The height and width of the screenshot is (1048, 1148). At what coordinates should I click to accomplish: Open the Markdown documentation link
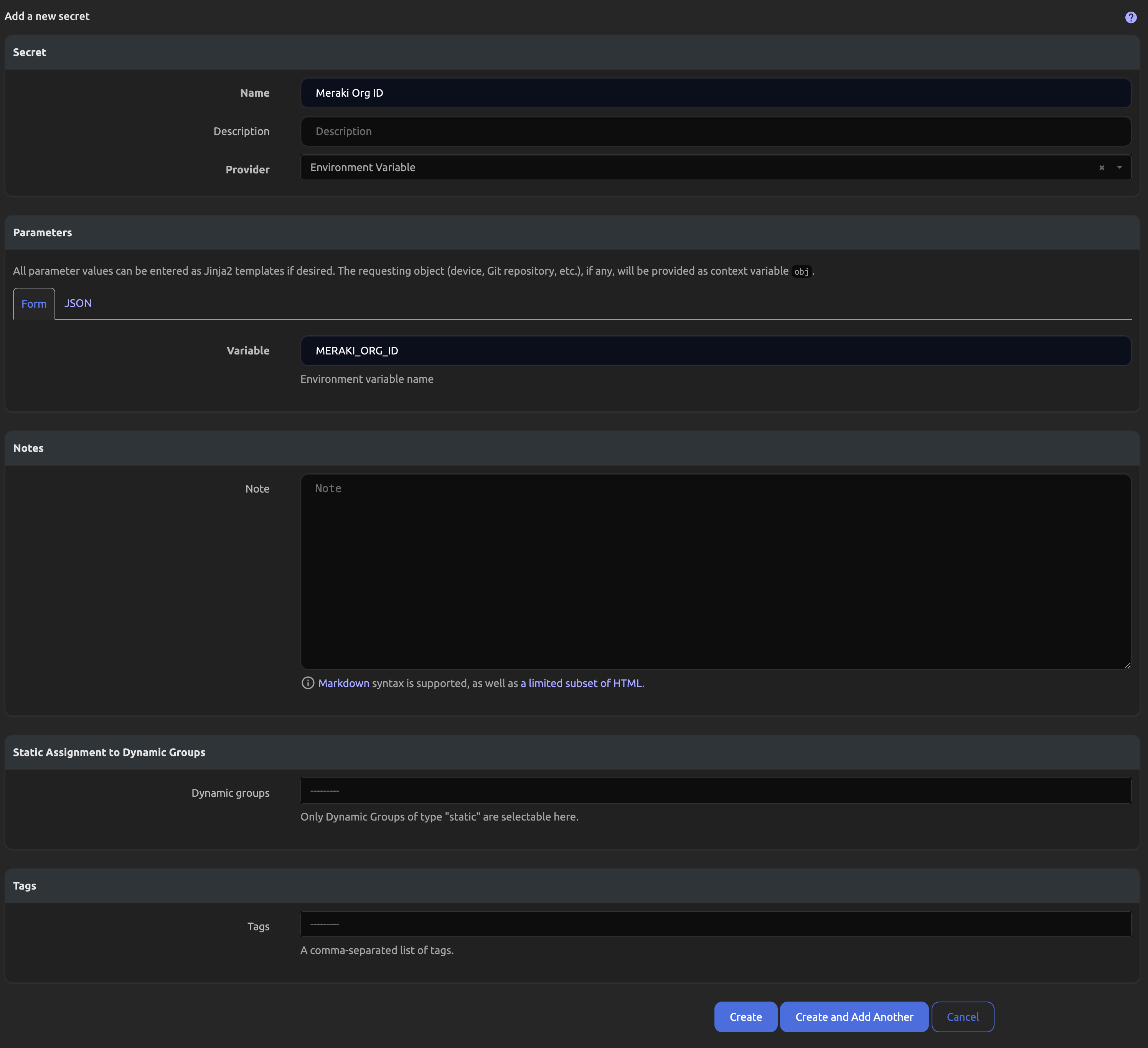tap(343, 683)
